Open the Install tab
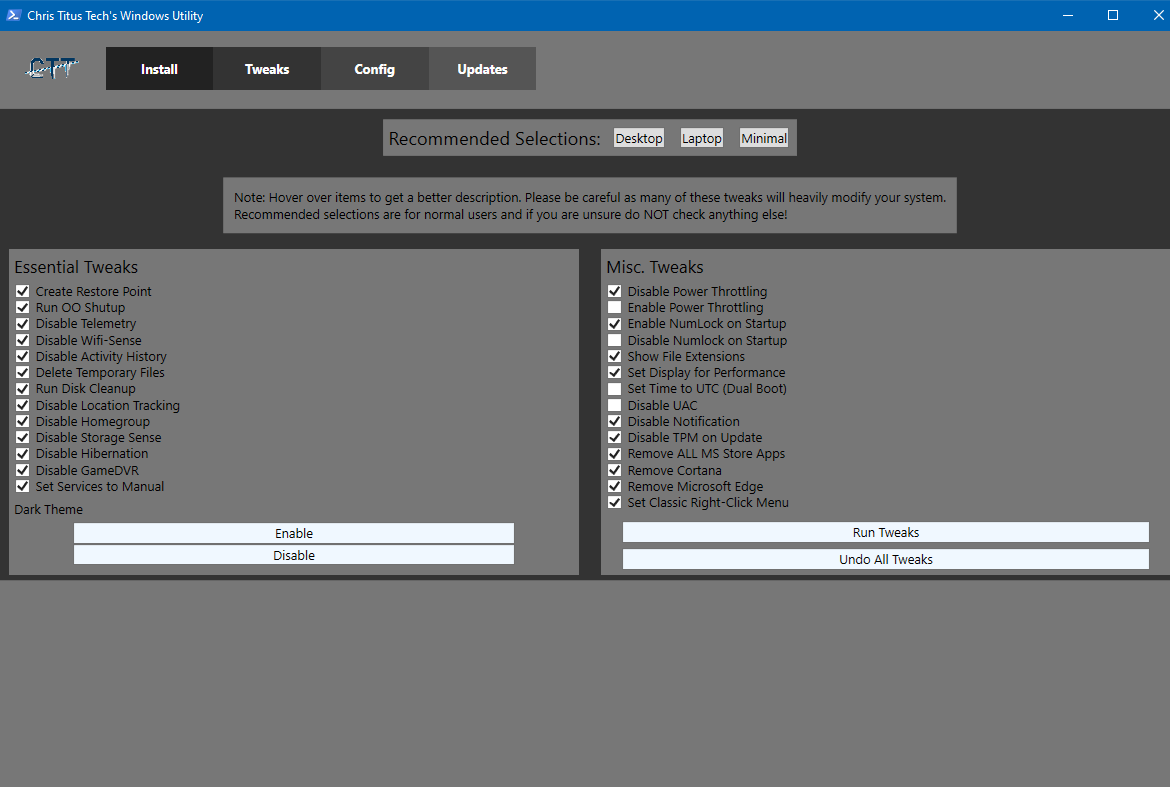Image resolution: width=1170 pixels, height=787 pixels. coord(160,69)
